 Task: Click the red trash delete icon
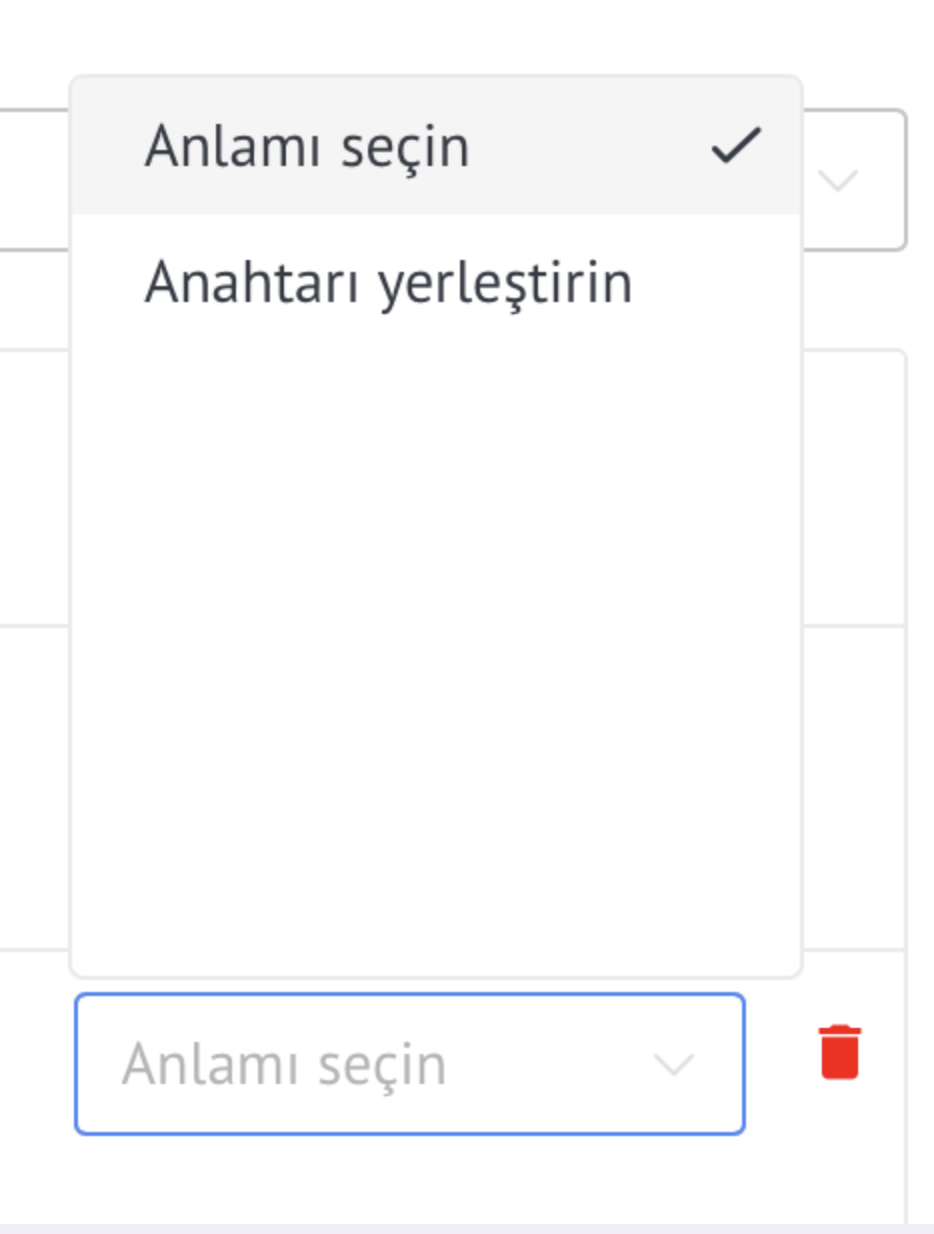click(x=840, y=1052)
